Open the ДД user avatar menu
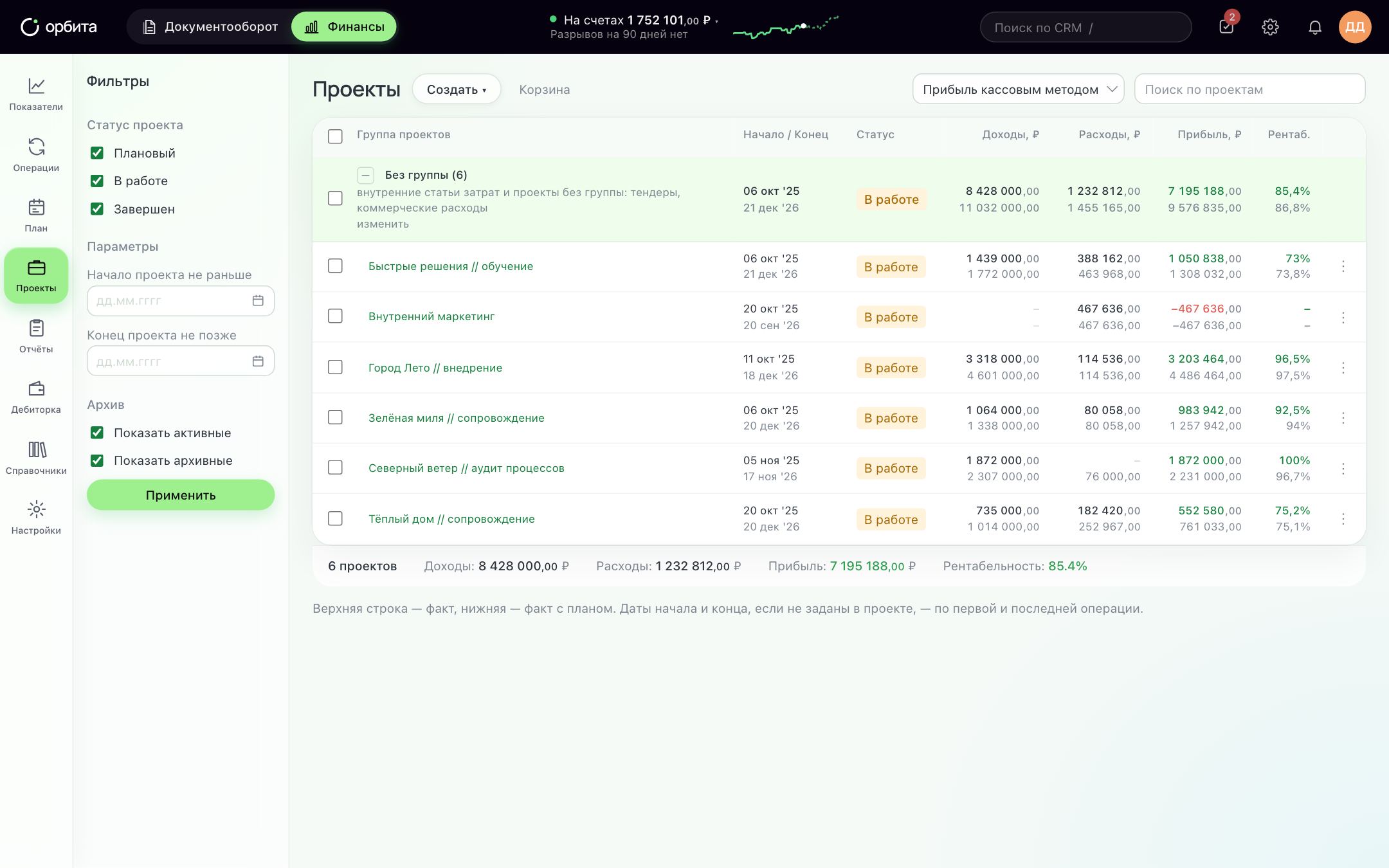Screen dimensions: 1389x868 1355,27
